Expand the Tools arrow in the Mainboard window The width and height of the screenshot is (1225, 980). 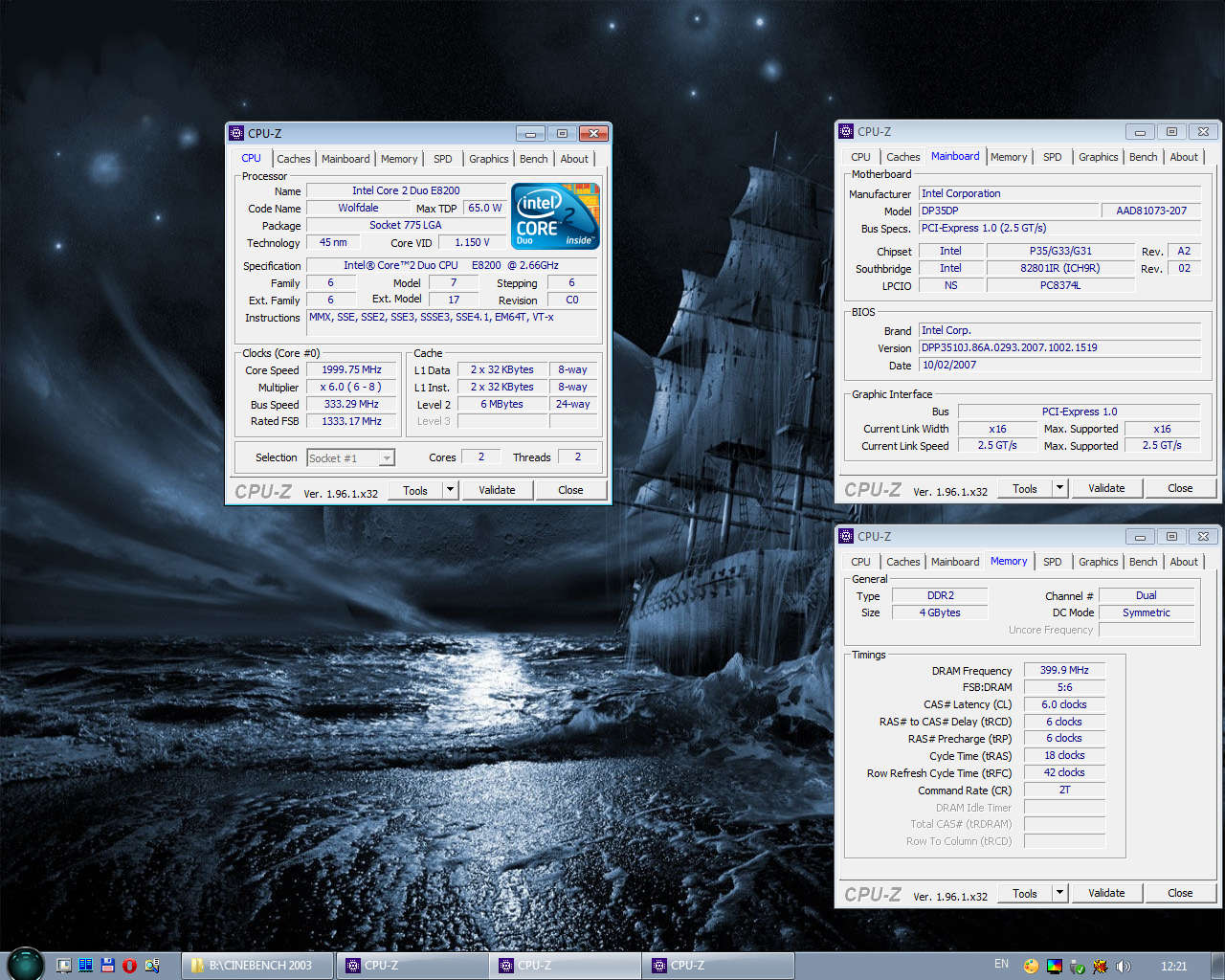[x=1059, y=488]
